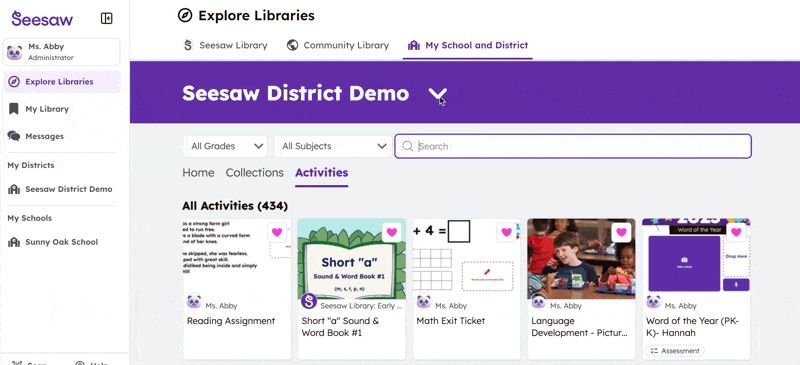Image resolution: width=800 pixels, height=365 pixels.
Task: Open the All Grades dropdown
Action: tap(226, 146)
